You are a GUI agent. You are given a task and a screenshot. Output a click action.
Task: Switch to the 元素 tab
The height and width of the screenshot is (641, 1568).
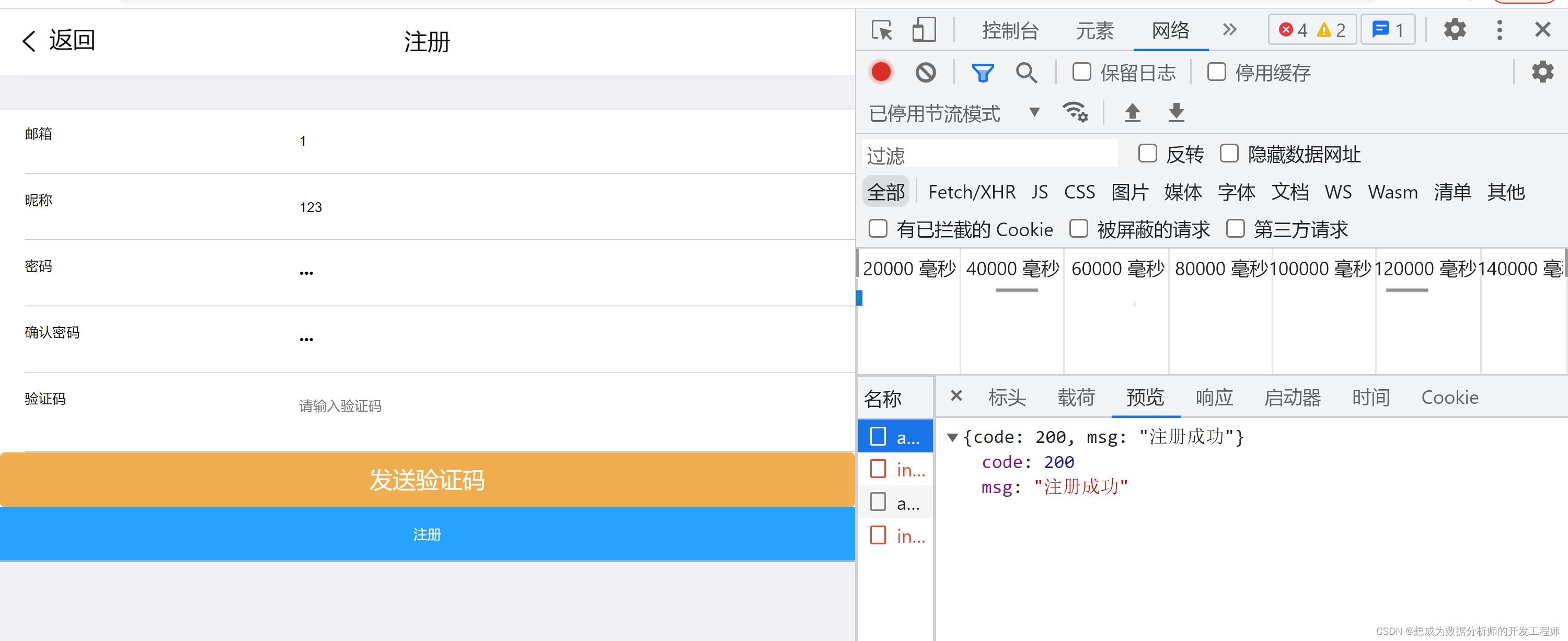1094,30
